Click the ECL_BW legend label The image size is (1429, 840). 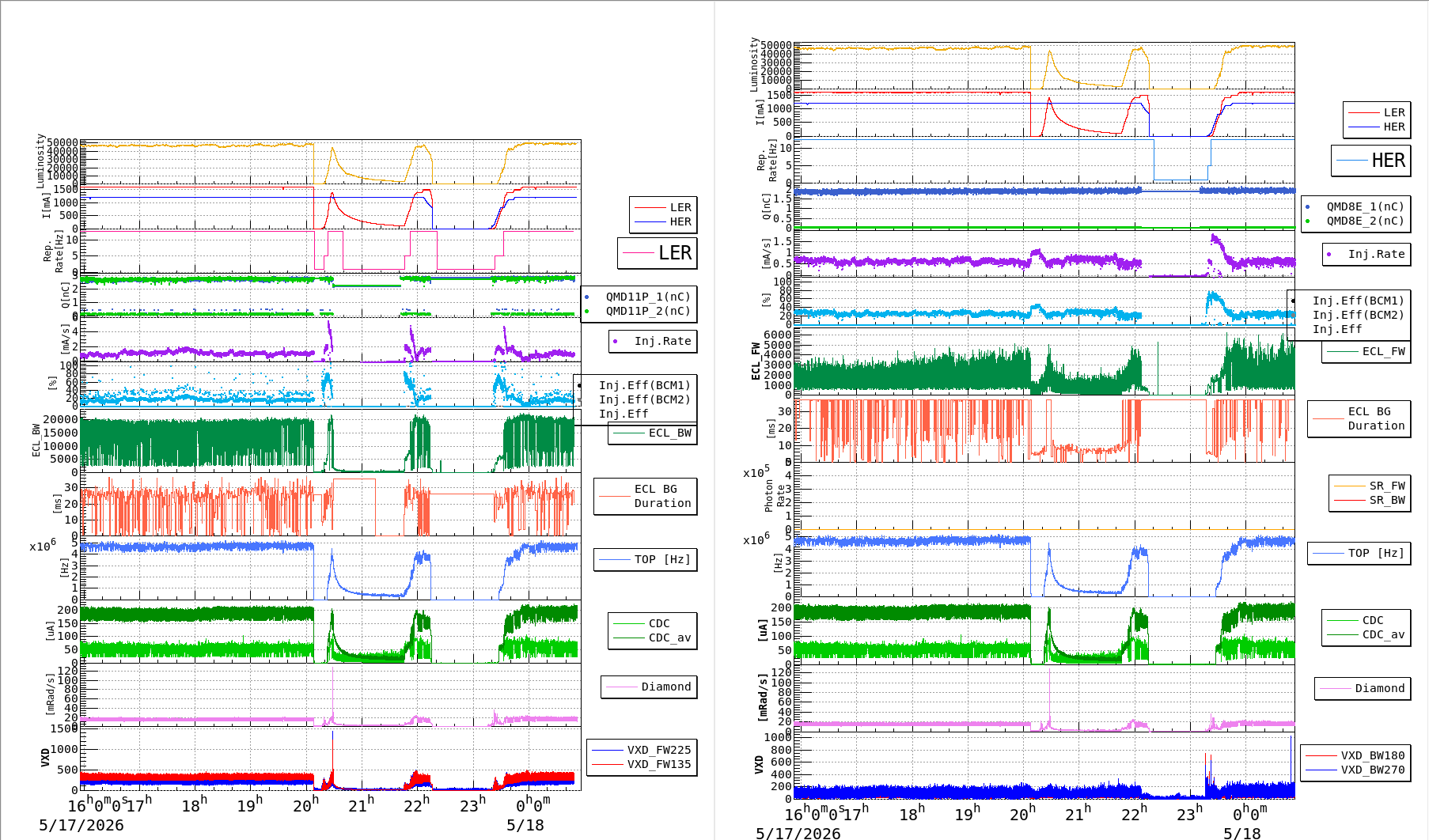[x=669, y=433]
